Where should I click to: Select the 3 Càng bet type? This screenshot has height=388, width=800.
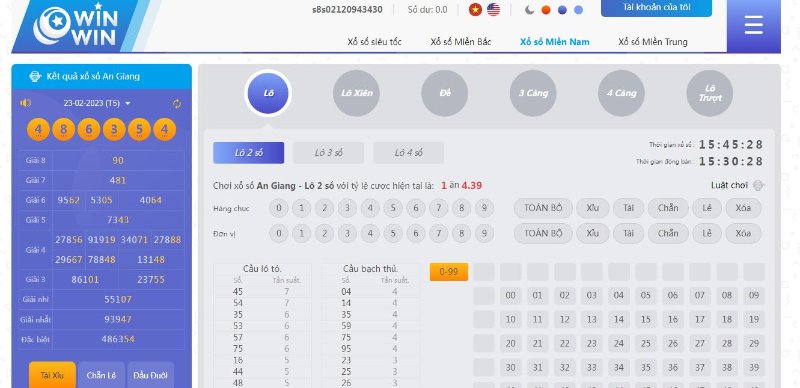[x=533, y=93]
